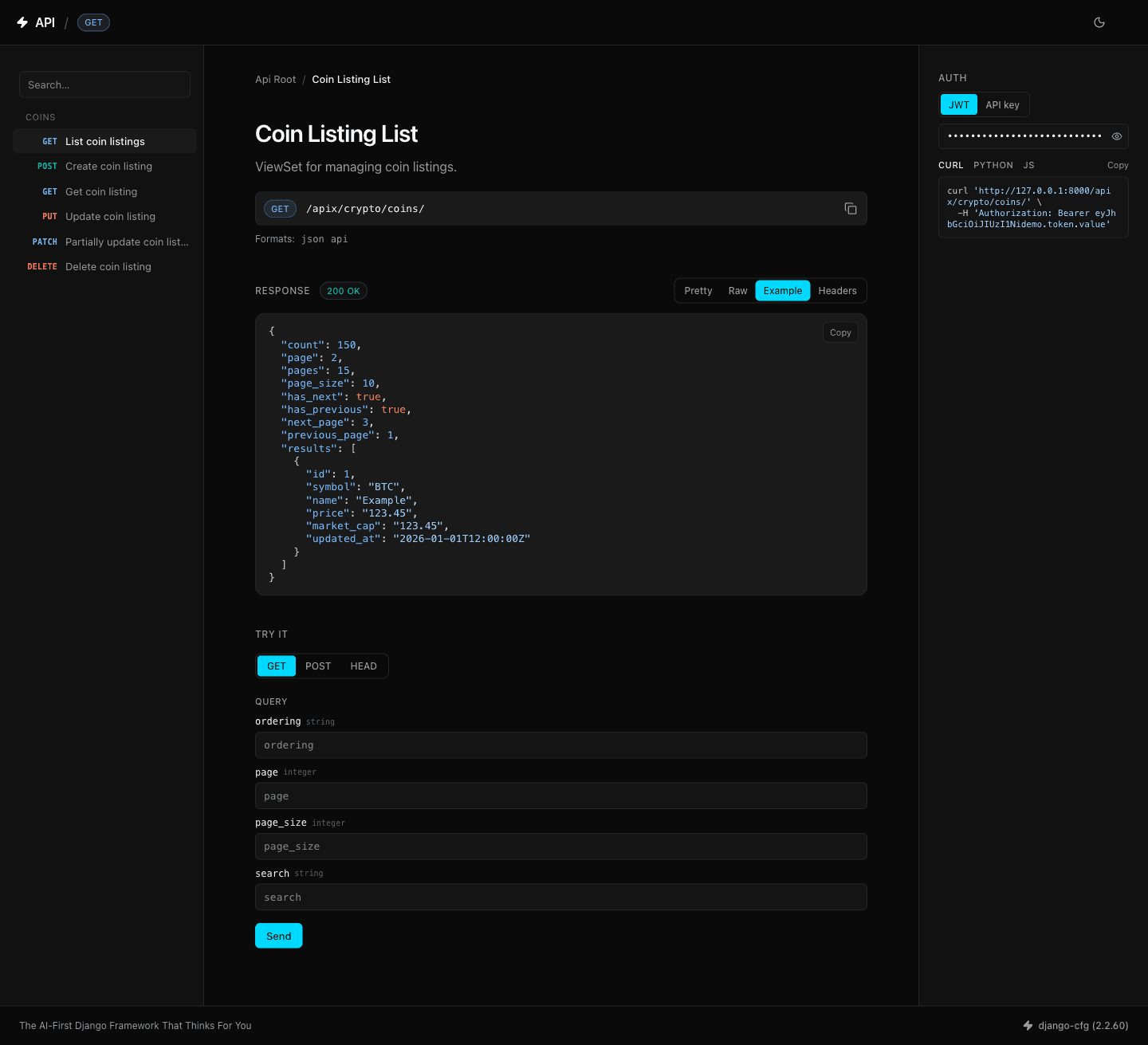Screen dimensions: 1148x1045
Task: Select JWT auth type
Action: (959, 105)
